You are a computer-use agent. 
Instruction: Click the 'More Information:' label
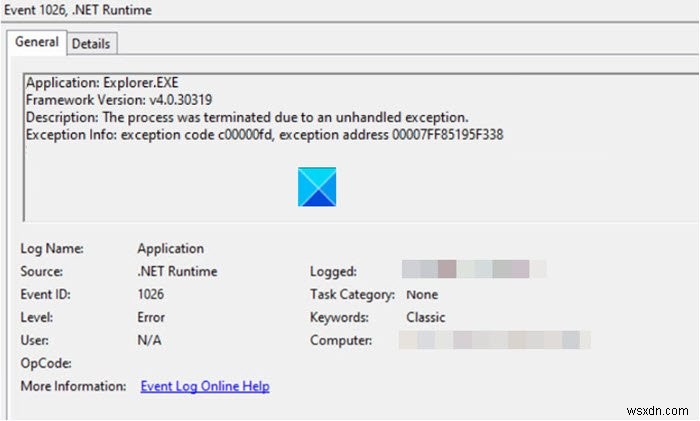pos(73,386)
